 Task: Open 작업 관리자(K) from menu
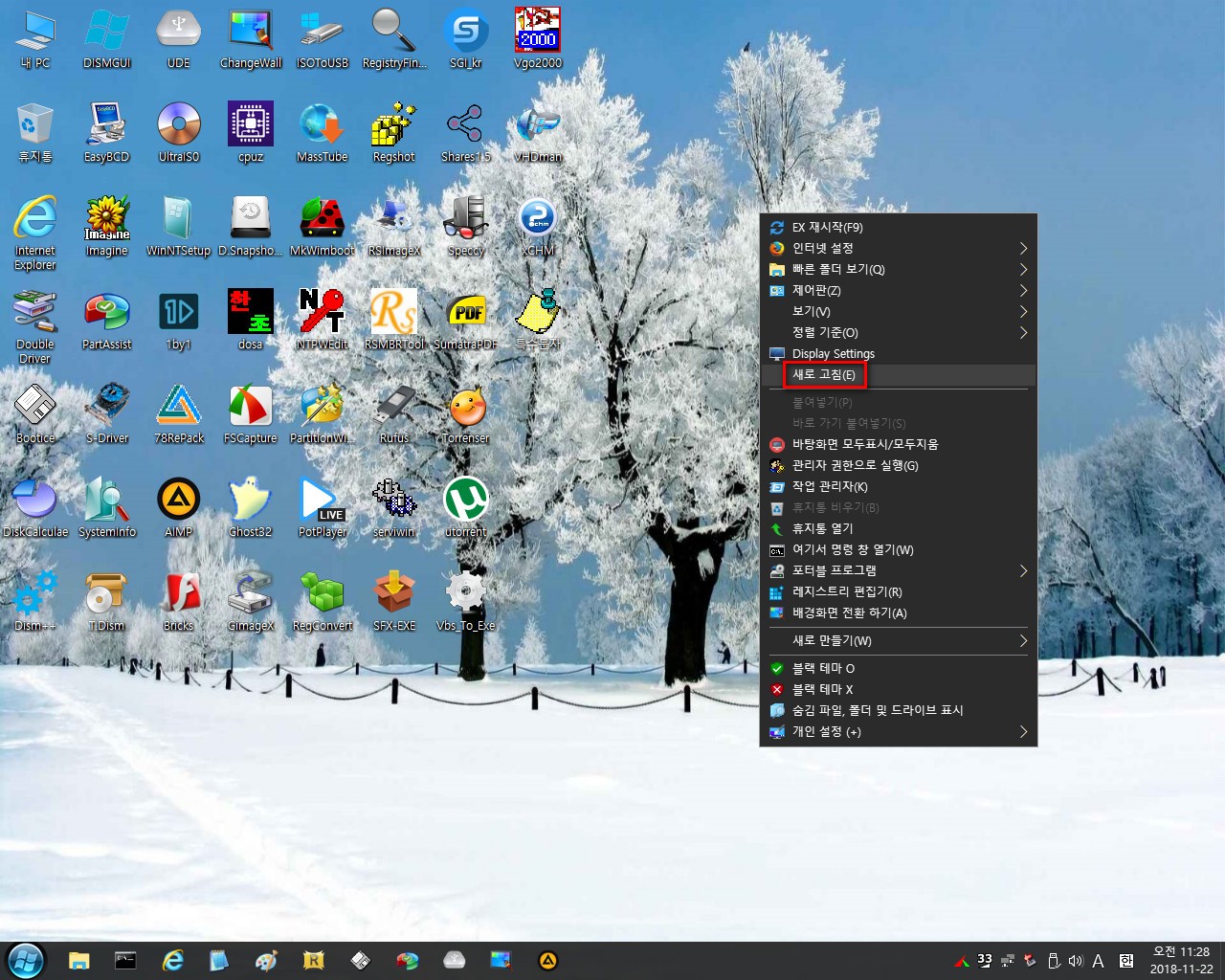(899, 486)
